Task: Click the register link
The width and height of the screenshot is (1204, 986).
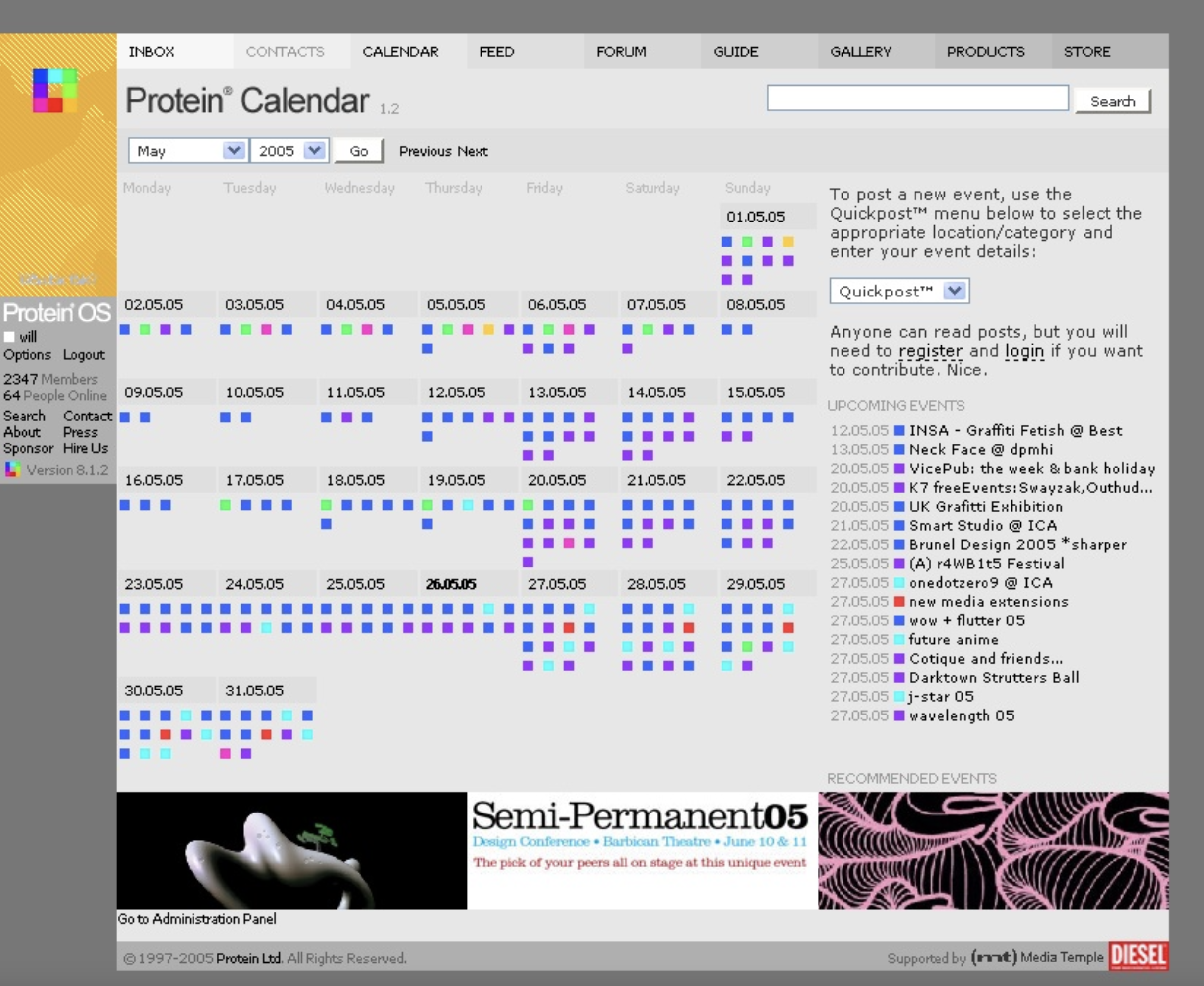Action: pos(930,351)
